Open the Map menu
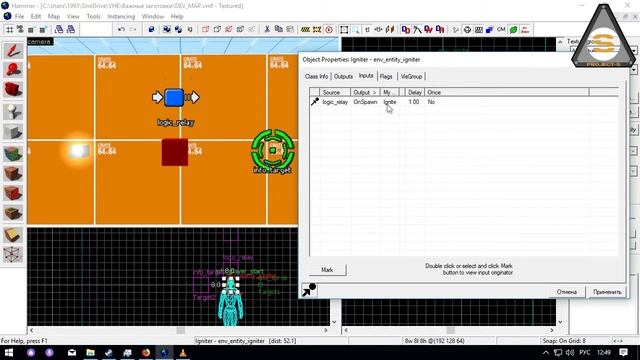The width and height of the screenshot is (640, 360). click(x=53, y=16)
